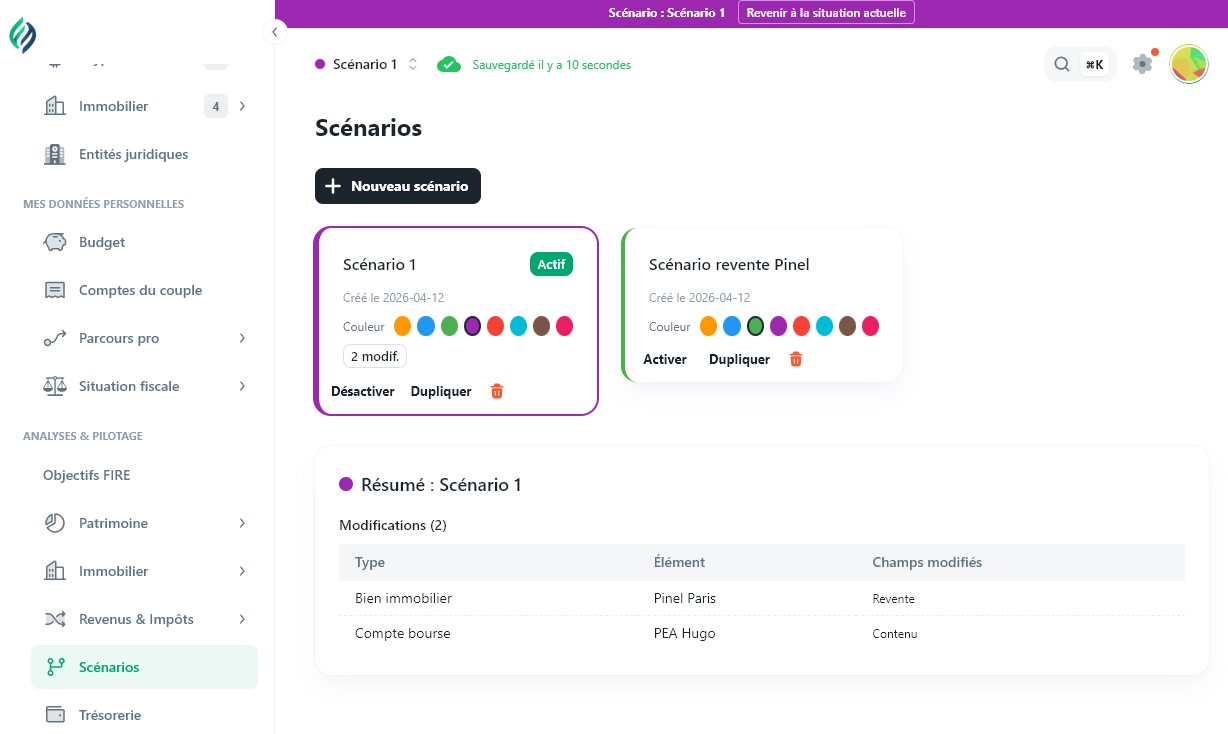Collapse the sidebar with arrow button
This screenshot has height=734, width=1228.
tap(274, 32)
